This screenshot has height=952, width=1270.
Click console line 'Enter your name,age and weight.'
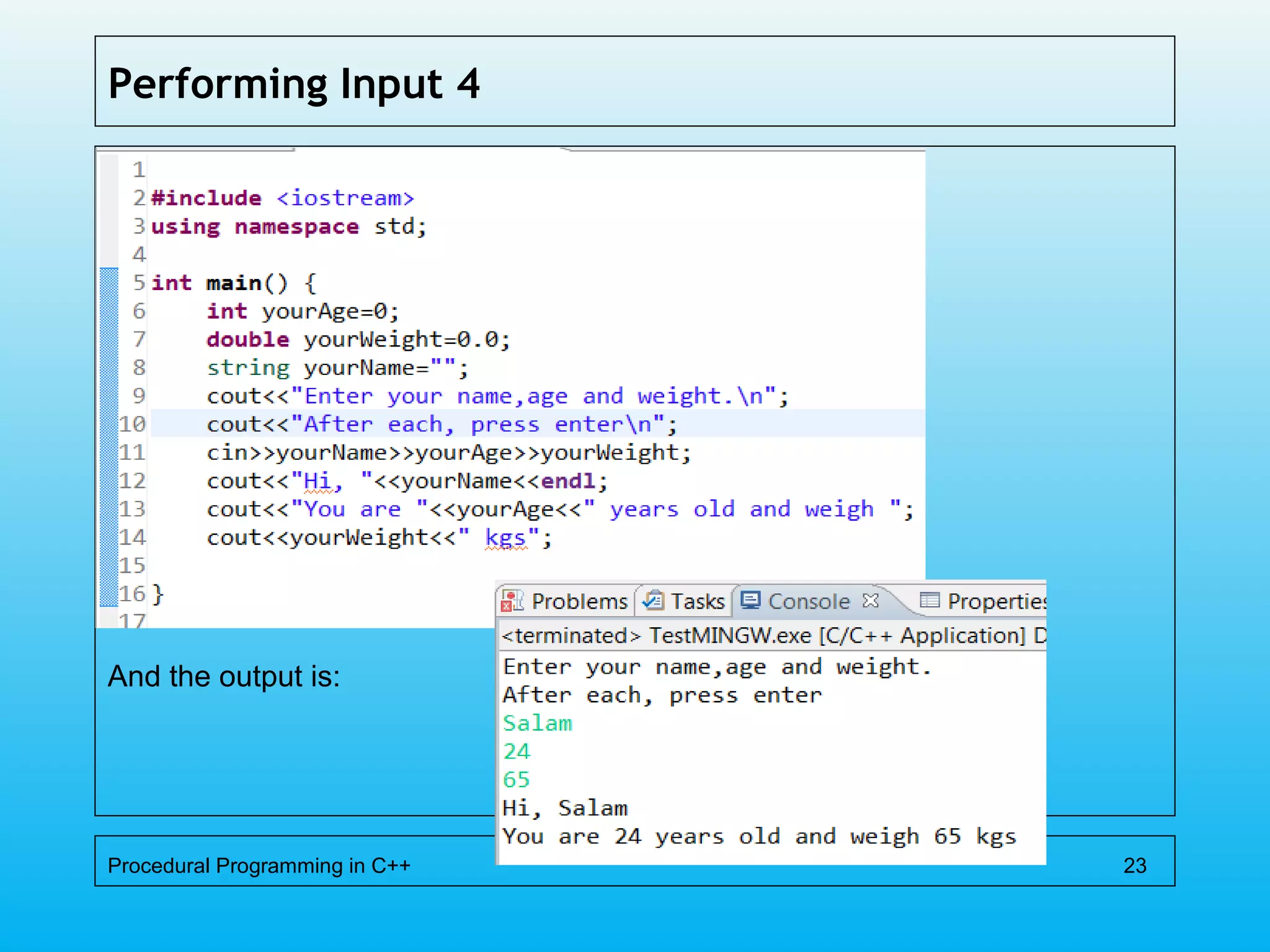[717, 668]
